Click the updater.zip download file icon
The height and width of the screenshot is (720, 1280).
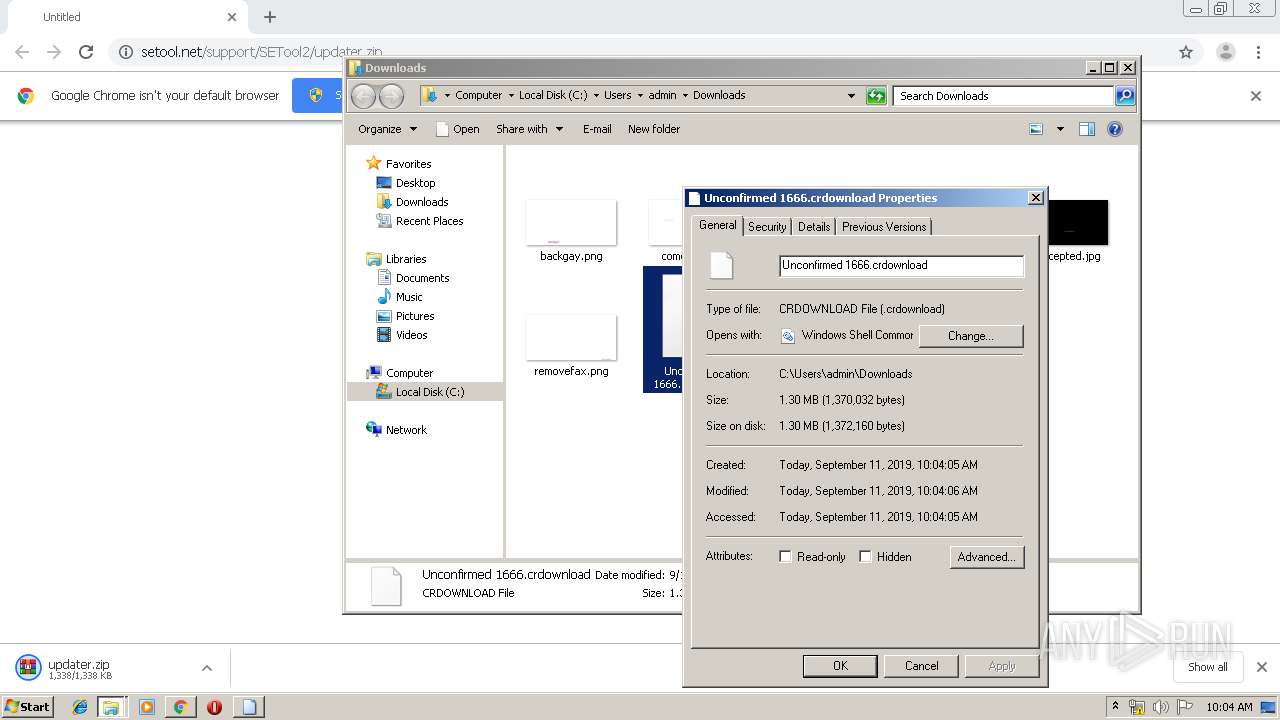(x=28, y=667)
